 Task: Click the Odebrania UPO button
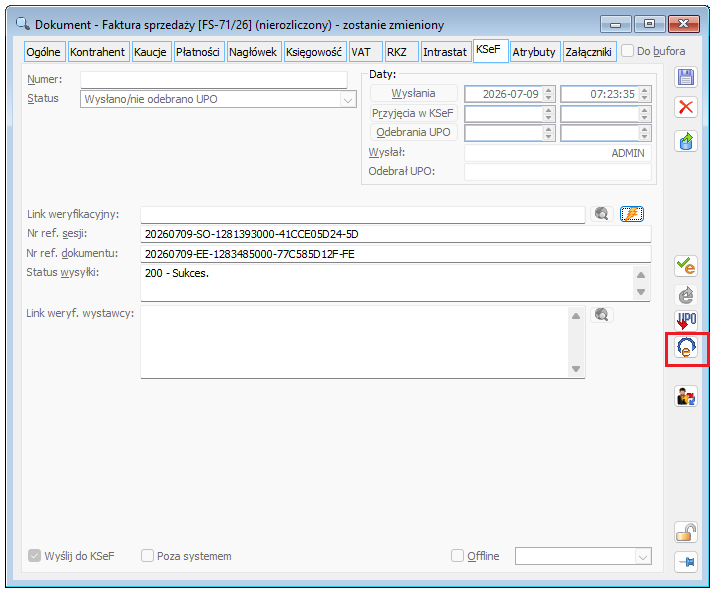413,132
